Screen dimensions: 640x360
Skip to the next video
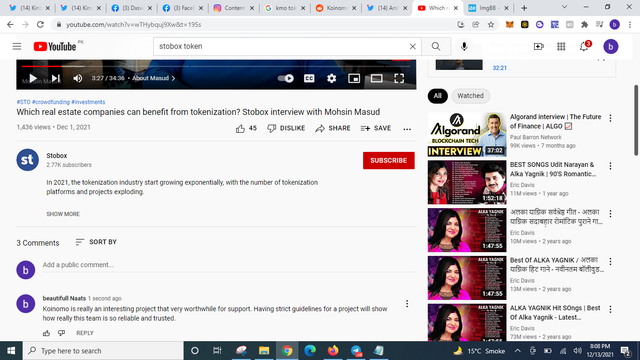(56, 78)
